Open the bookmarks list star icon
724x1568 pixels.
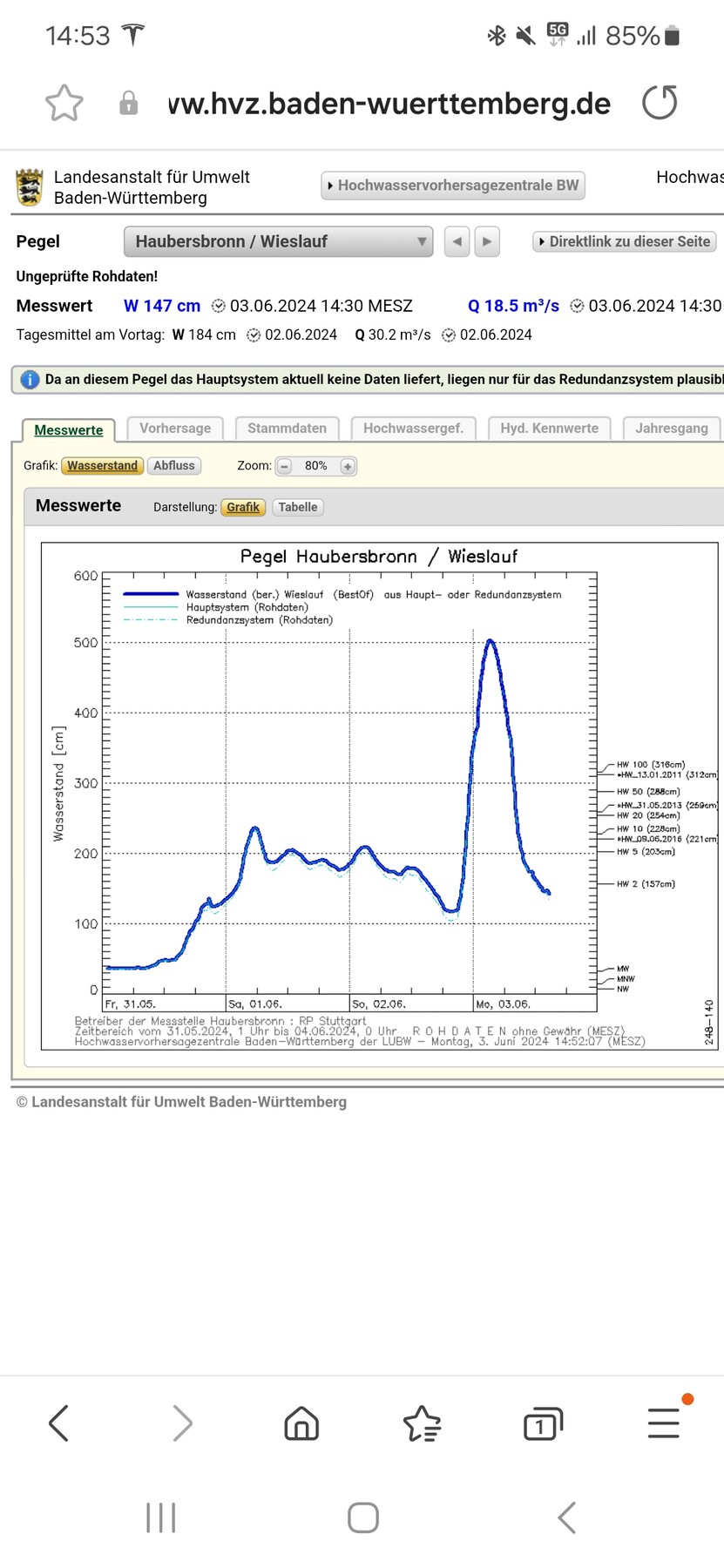click(x=423, y=1423)
